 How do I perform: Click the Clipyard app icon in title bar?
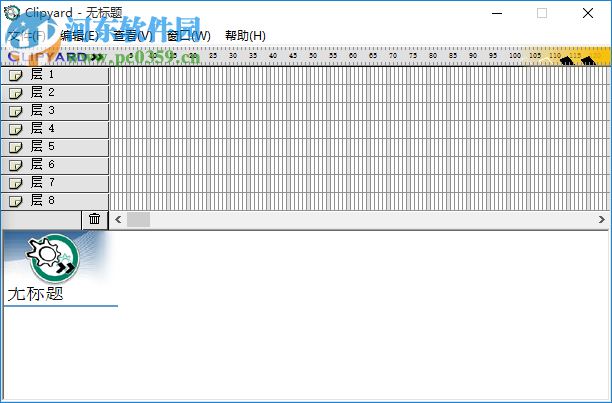12,13
